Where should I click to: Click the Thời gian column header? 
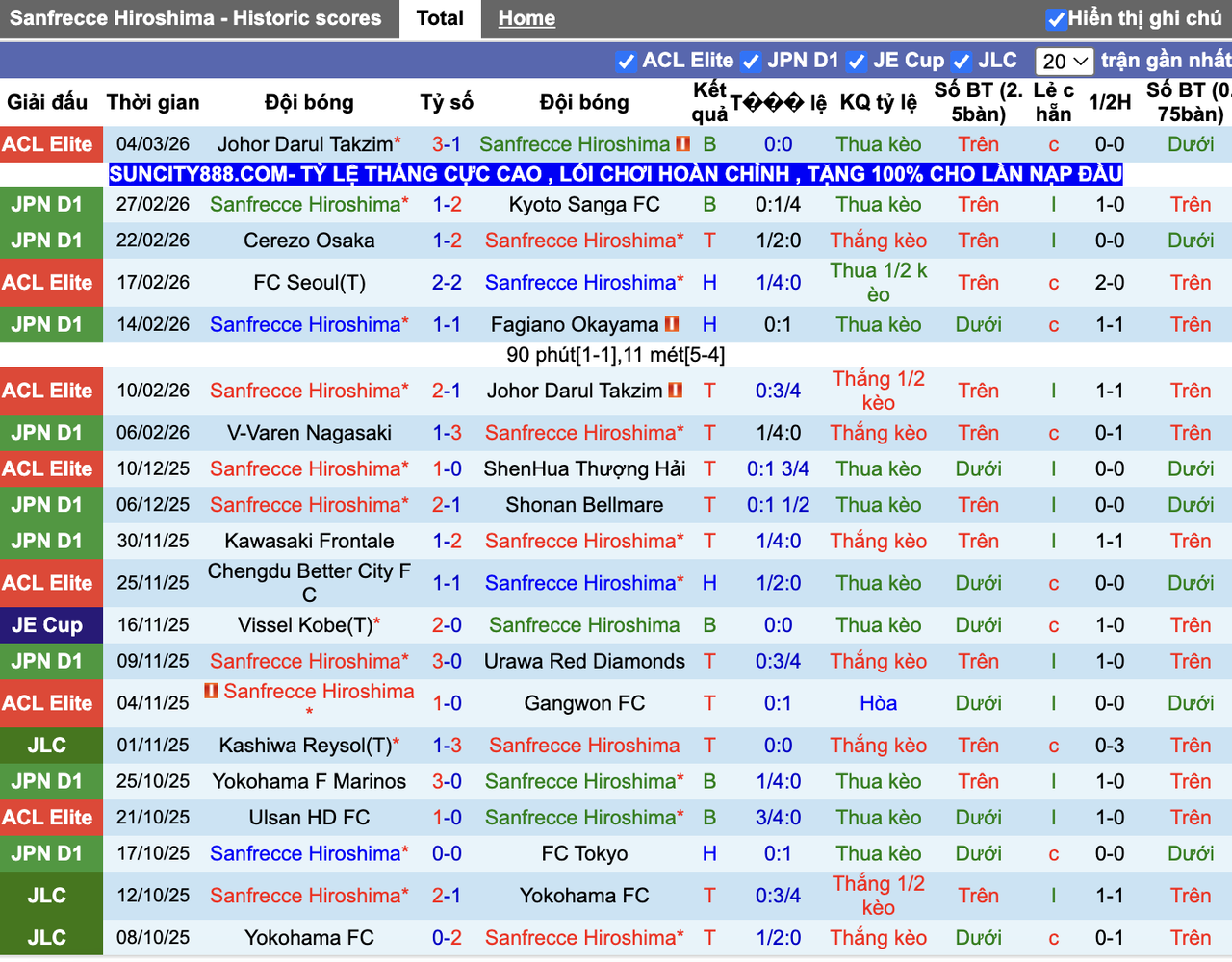coord(153,102)
